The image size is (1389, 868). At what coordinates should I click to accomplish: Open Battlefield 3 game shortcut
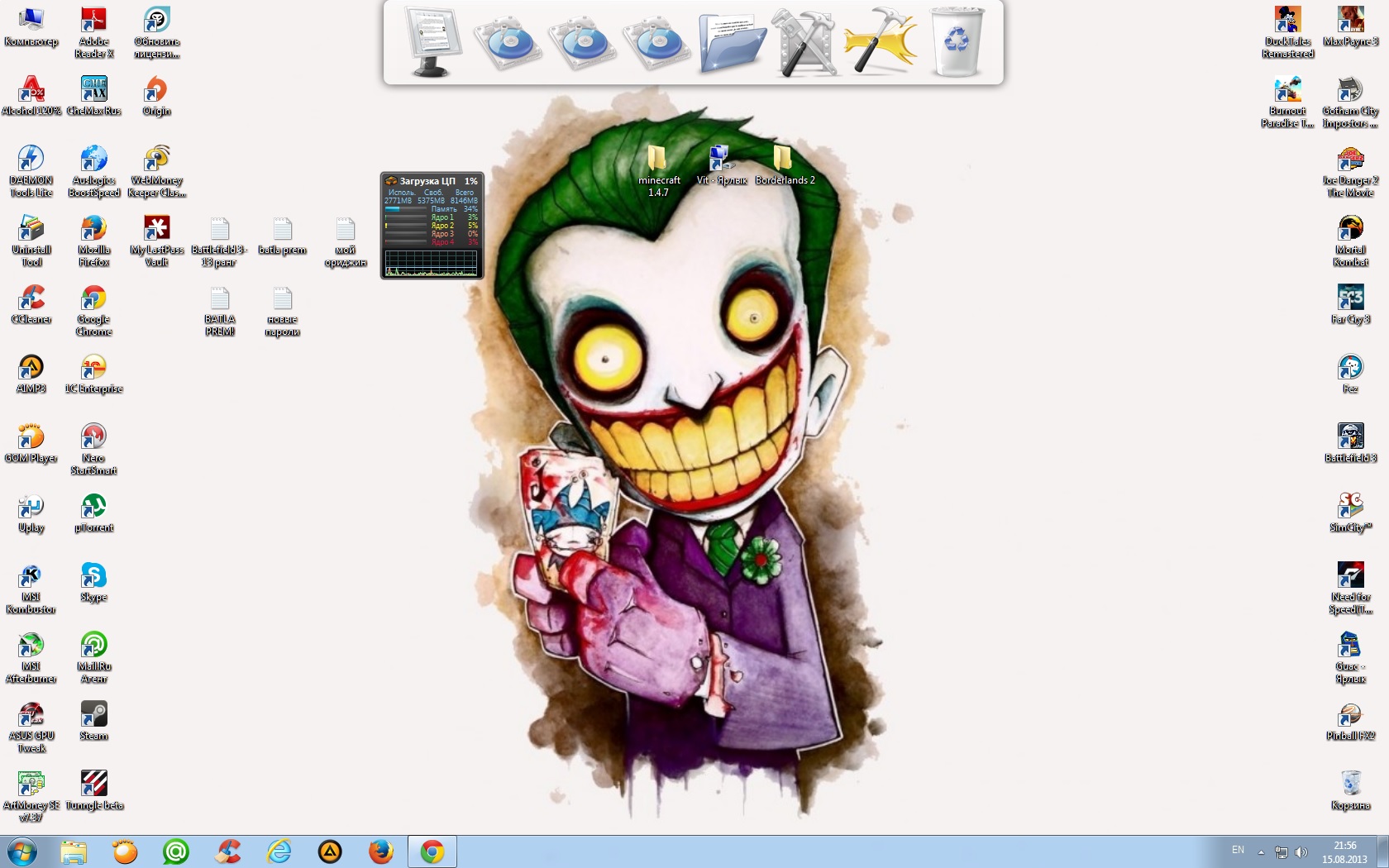(x=1350, y=443)
